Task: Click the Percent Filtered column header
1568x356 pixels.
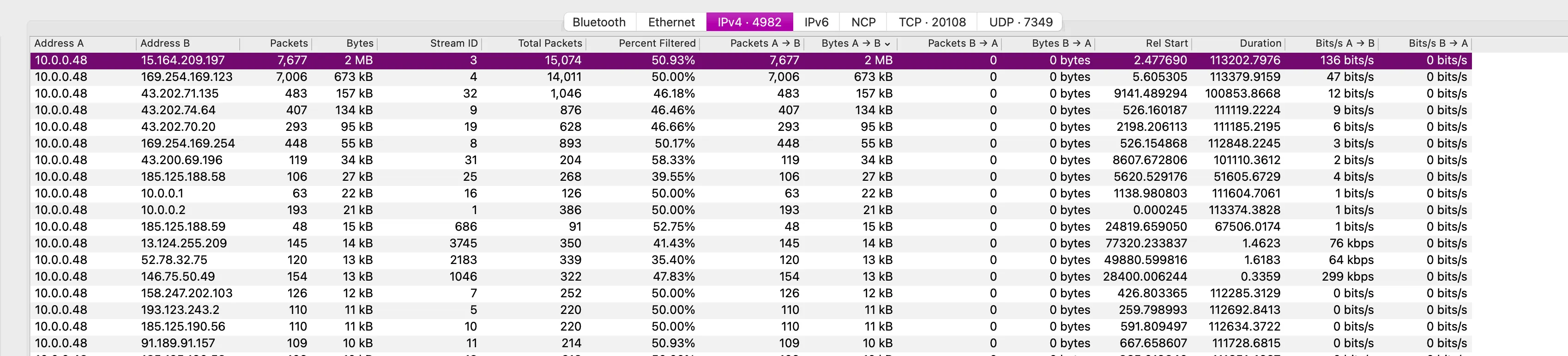Action: 657,43
